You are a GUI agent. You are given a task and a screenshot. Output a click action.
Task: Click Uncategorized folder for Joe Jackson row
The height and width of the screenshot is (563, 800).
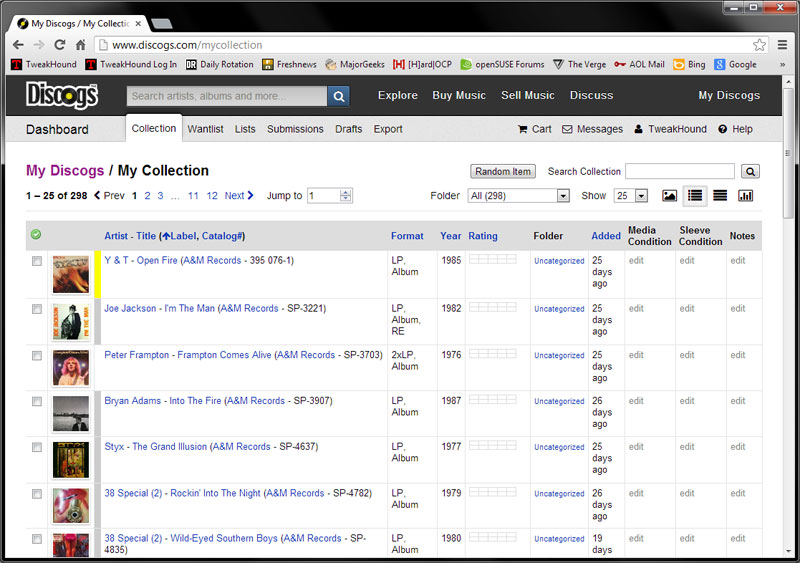point(559,309)
